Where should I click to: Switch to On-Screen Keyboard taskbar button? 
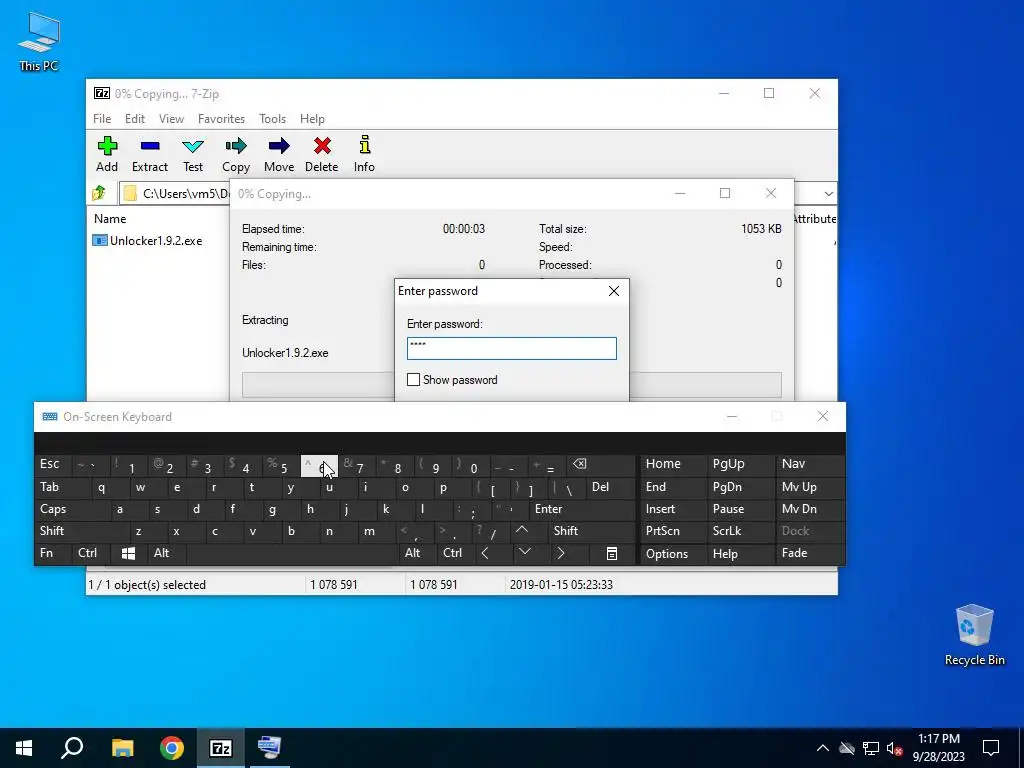pyautogui.click(x=269, y=748)
